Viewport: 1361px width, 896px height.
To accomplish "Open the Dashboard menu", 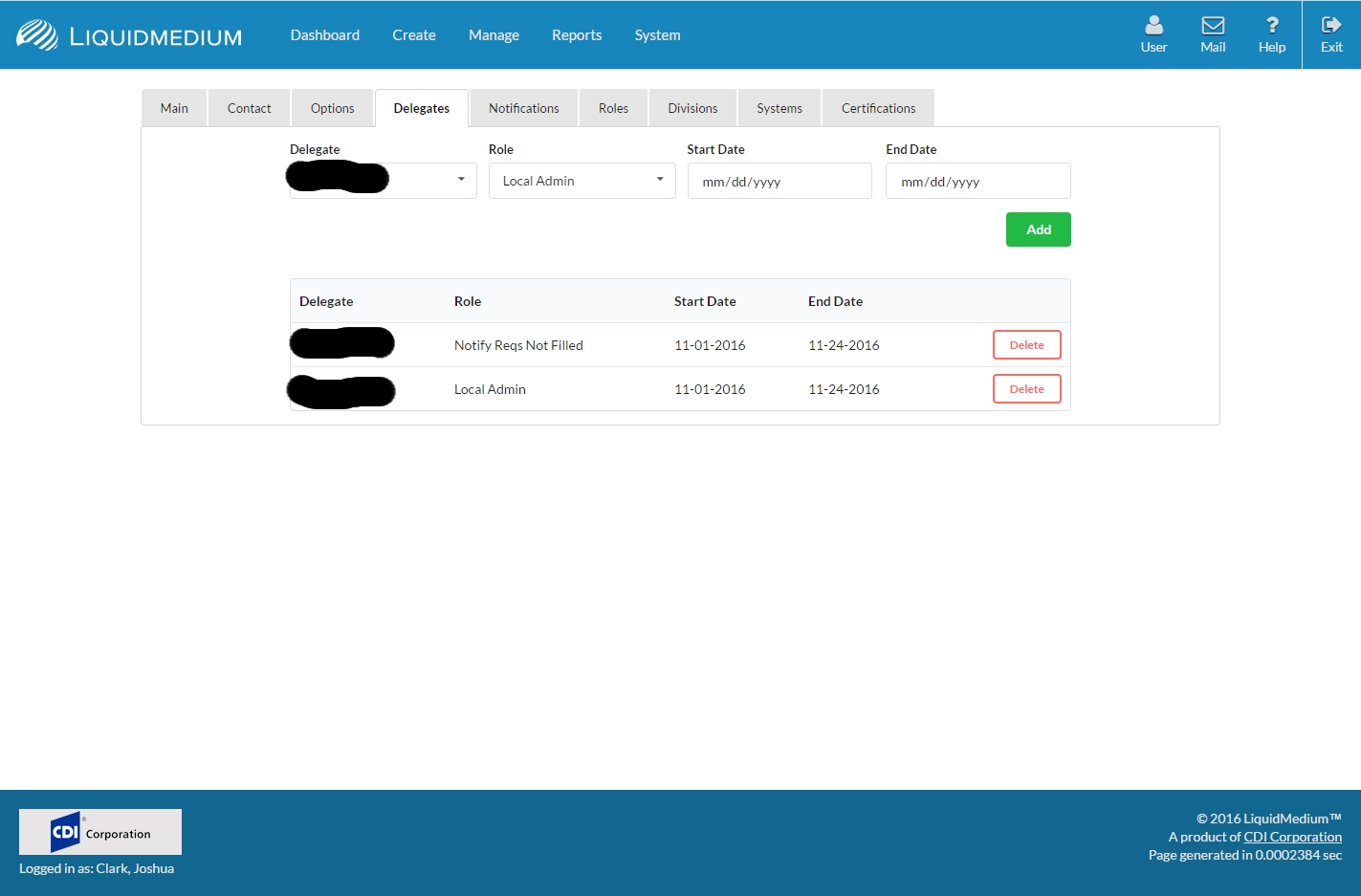I will pos(325,35).
